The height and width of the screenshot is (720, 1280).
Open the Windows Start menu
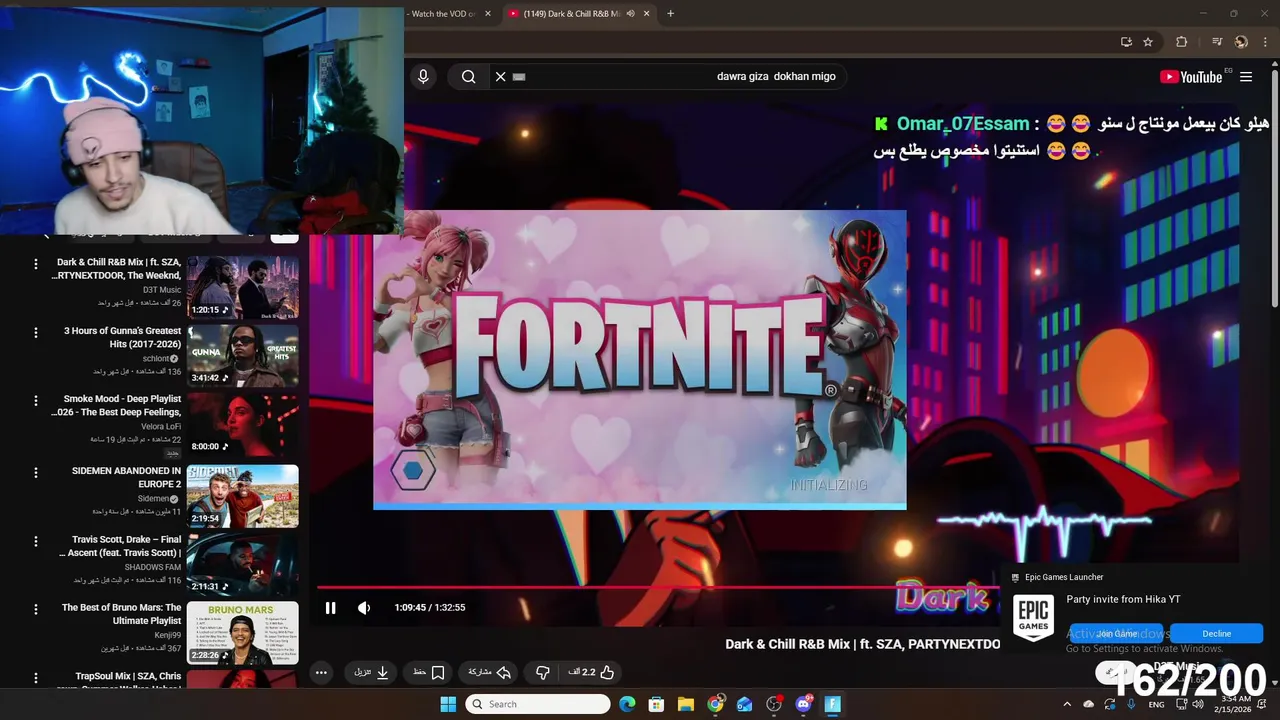coord(448,704)
